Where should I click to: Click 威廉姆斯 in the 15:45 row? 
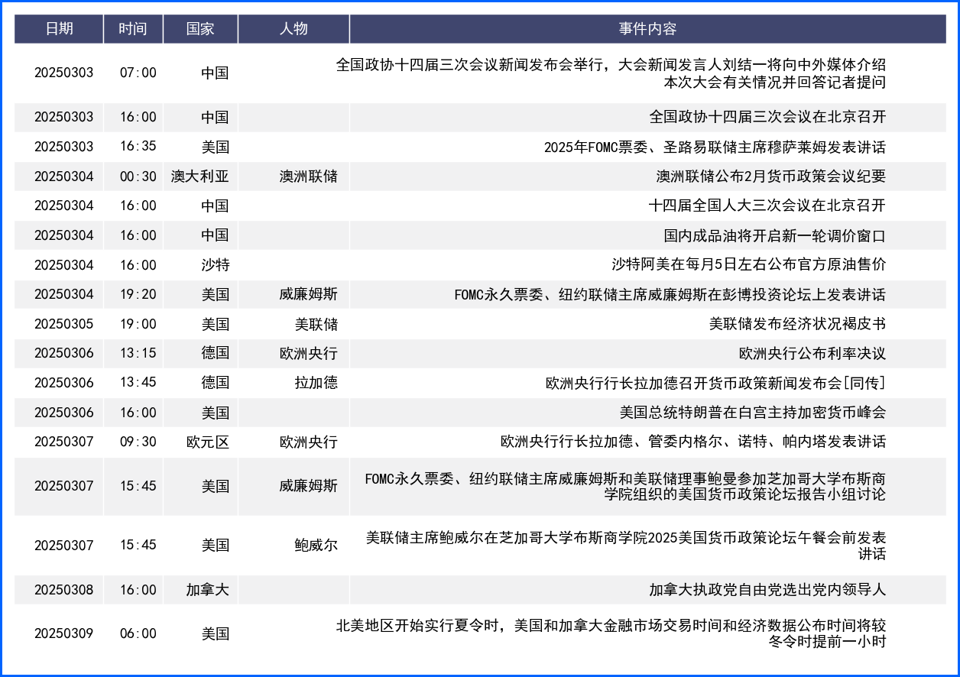tap(308, 486)
